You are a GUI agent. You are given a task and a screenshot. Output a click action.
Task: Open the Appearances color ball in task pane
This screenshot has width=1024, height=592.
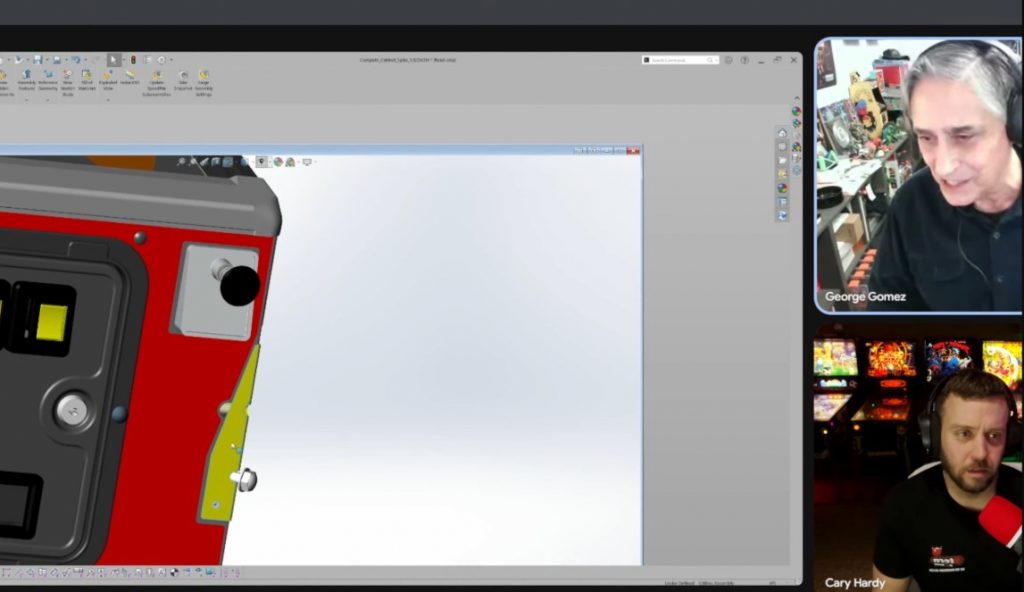pyautogui.click(x=783, y=188)
